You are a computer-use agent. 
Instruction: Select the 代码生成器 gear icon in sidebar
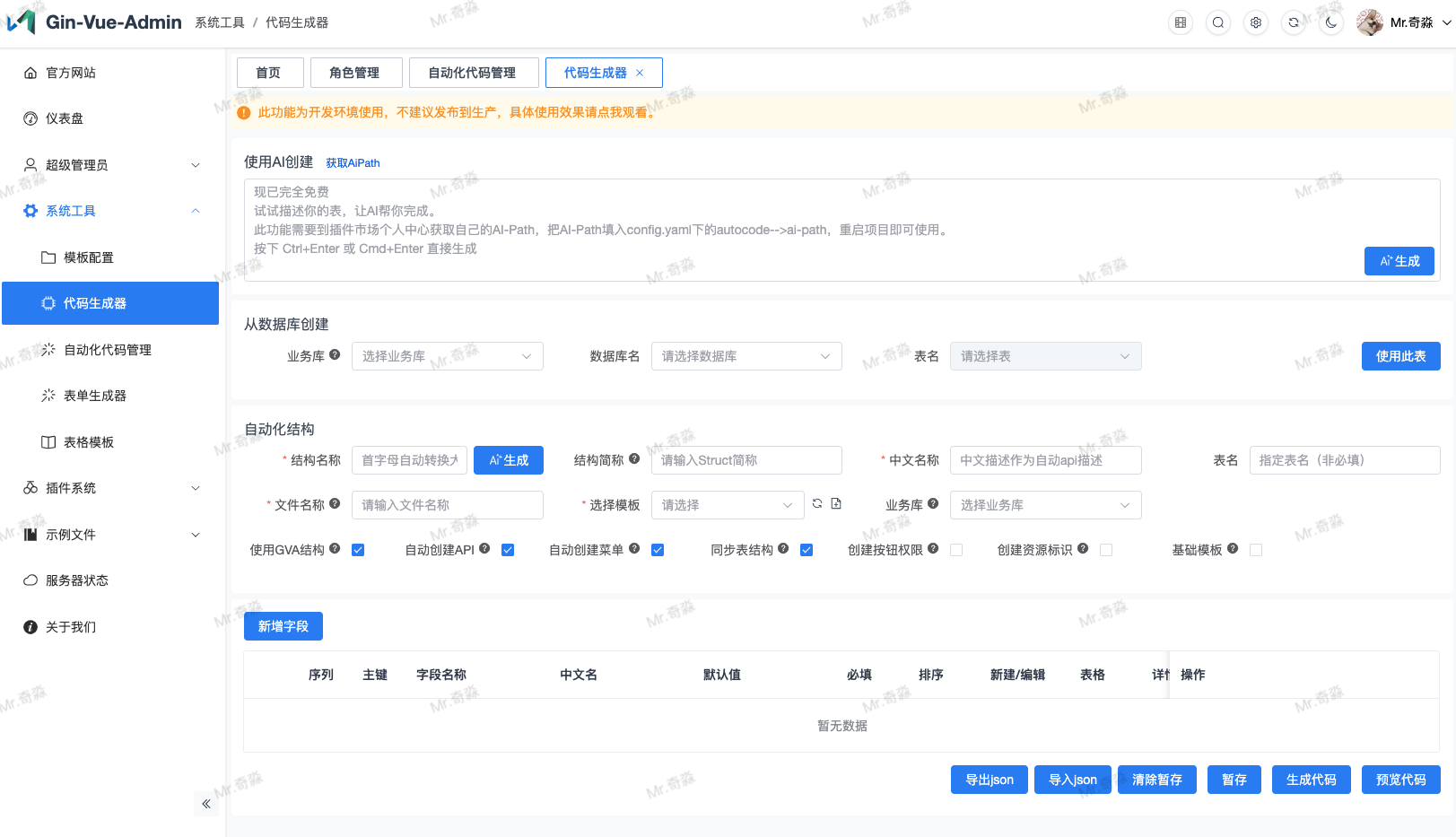click(x=48, y=303)
